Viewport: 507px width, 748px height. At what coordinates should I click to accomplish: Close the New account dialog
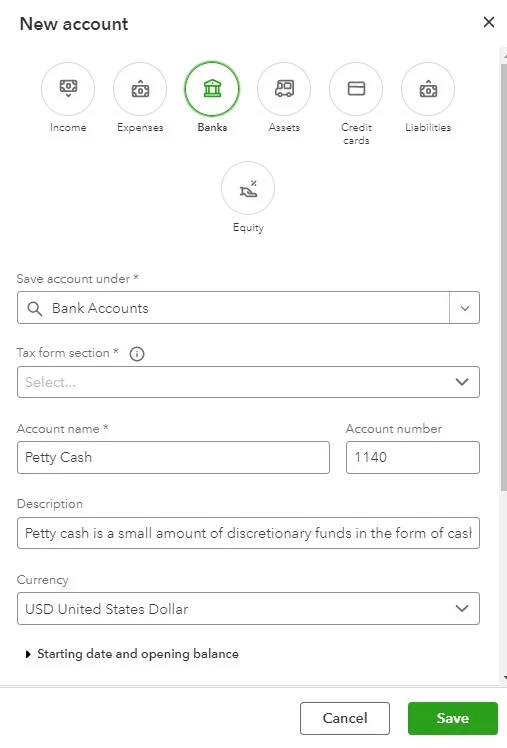coord(489,22)
